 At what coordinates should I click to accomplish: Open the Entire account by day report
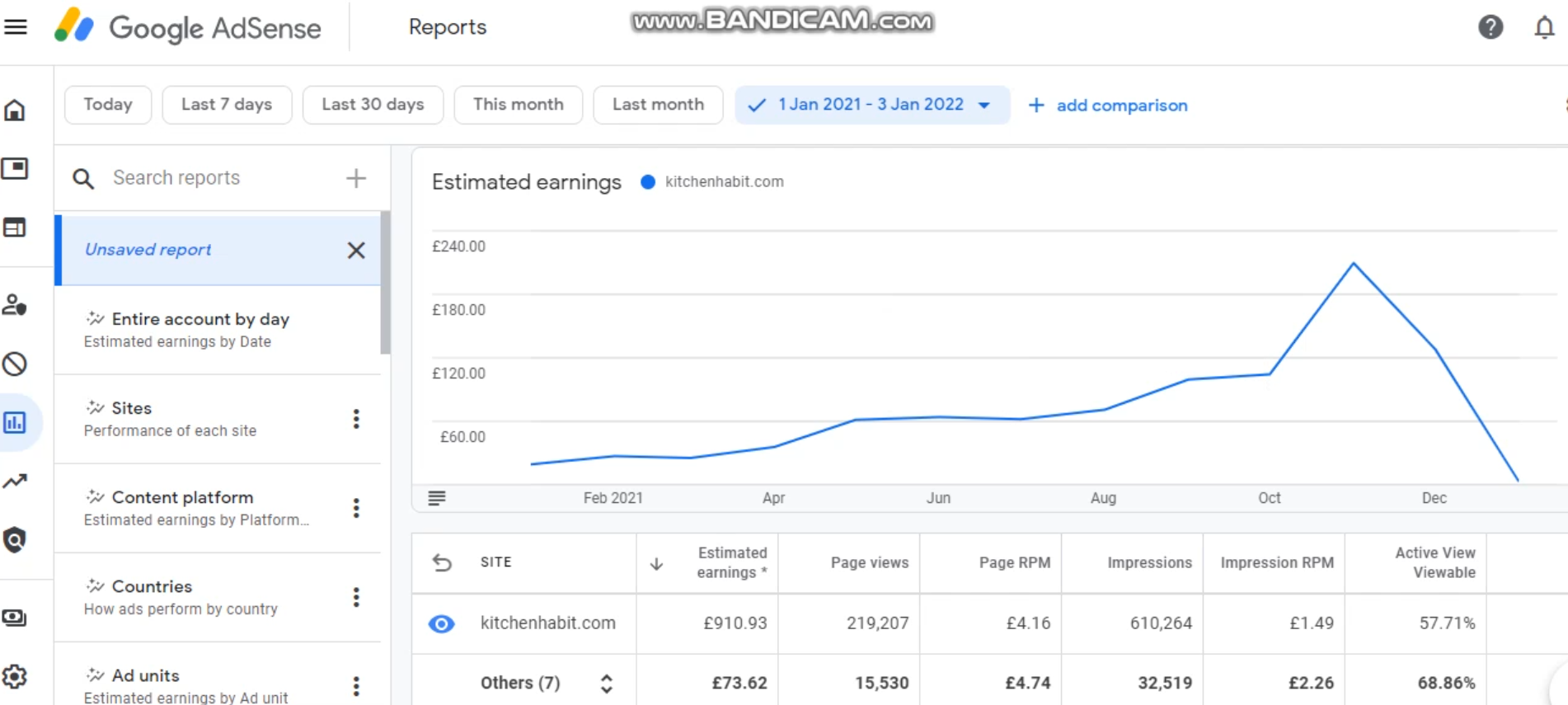[218, 330]
